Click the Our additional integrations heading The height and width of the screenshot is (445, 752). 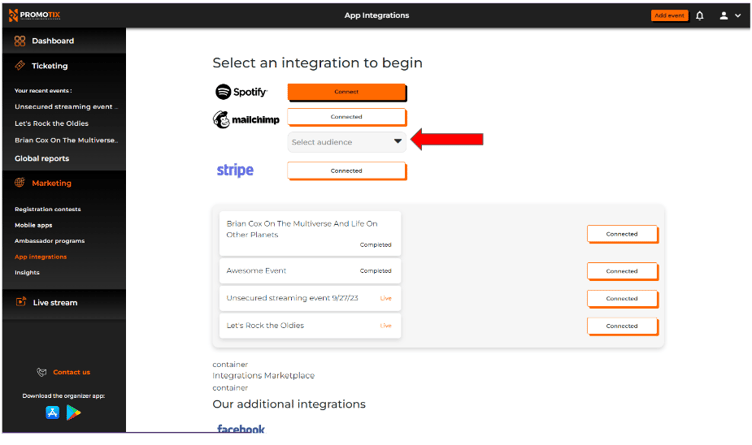pos(289,404)
